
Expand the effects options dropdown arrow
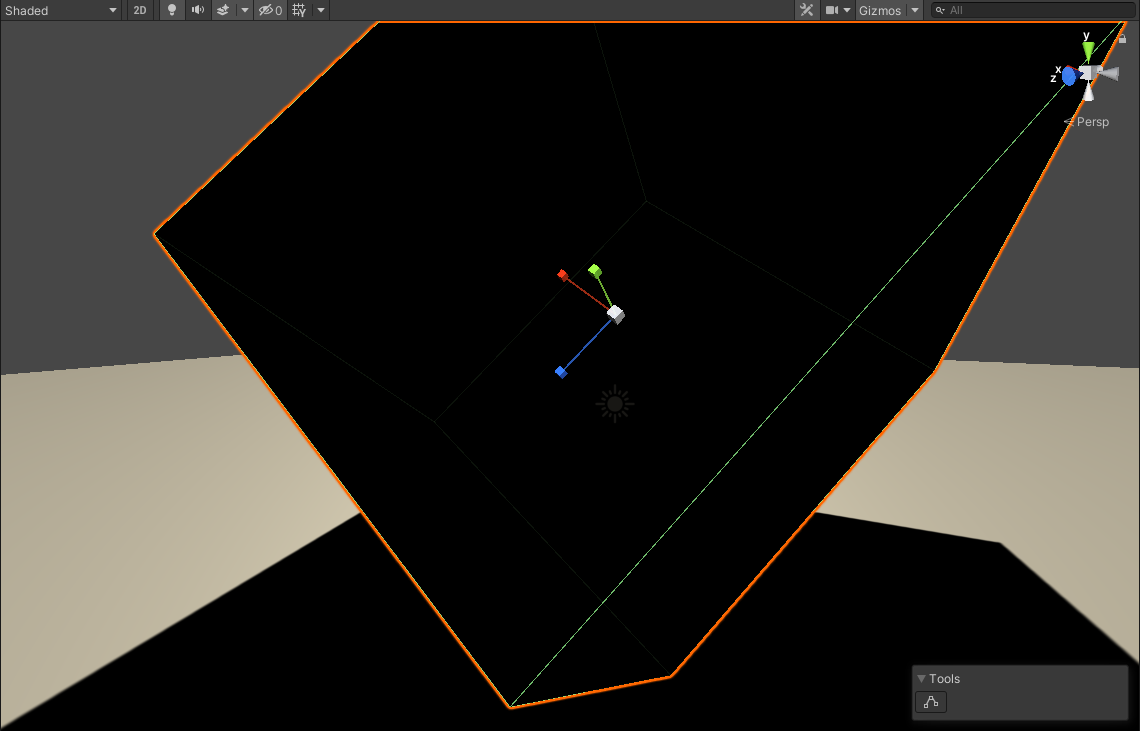[244, 10]
